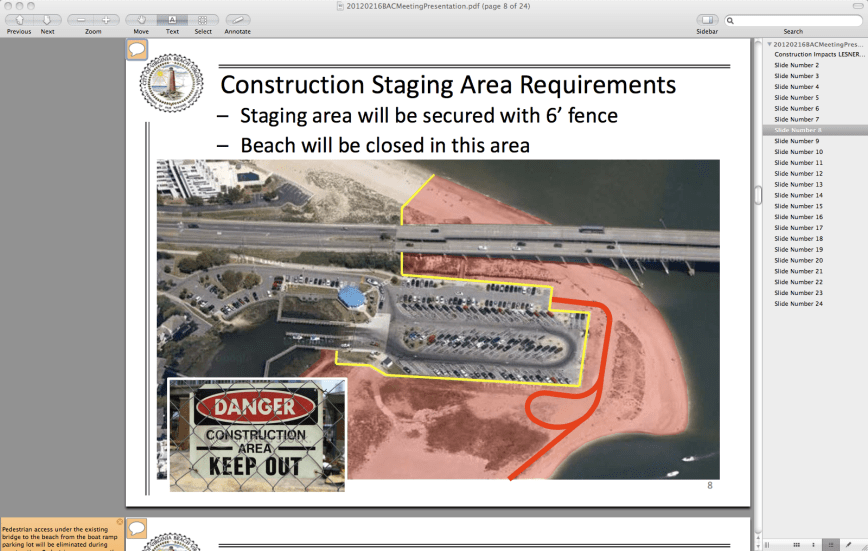Jump to Slide Number 24
868x551 pixels.
click(x=798, y=304)
